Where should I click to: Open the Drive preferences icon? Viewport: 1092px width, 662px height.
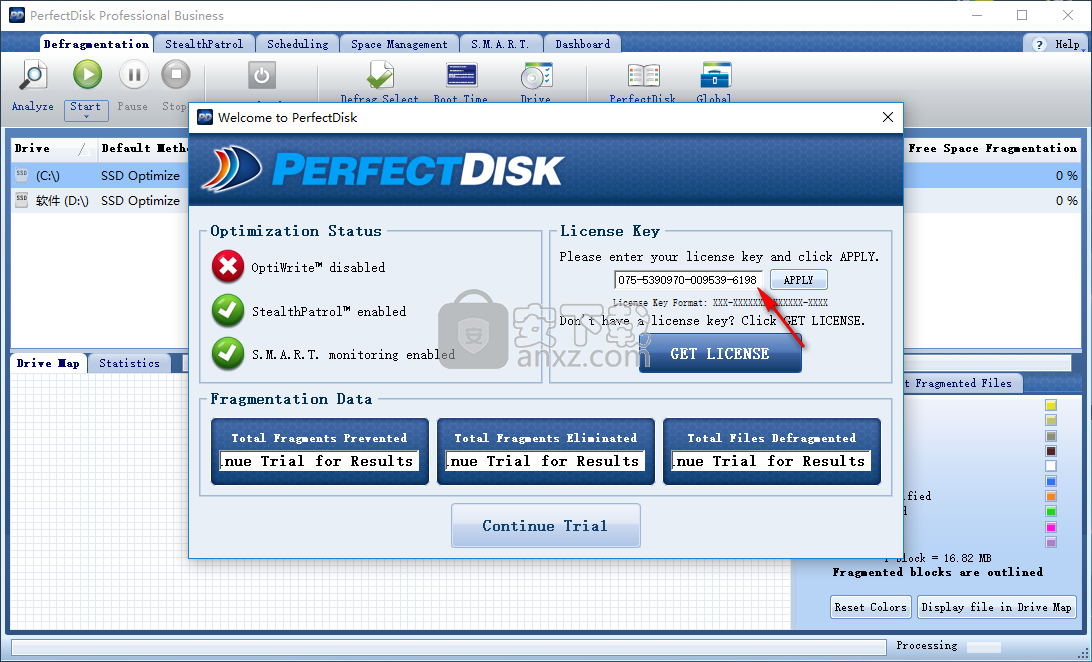pos(536,75)
